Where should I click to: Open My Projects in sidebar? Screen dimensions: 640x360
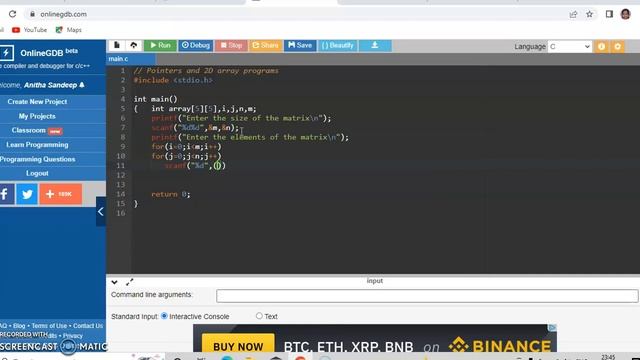click(37, 116)
